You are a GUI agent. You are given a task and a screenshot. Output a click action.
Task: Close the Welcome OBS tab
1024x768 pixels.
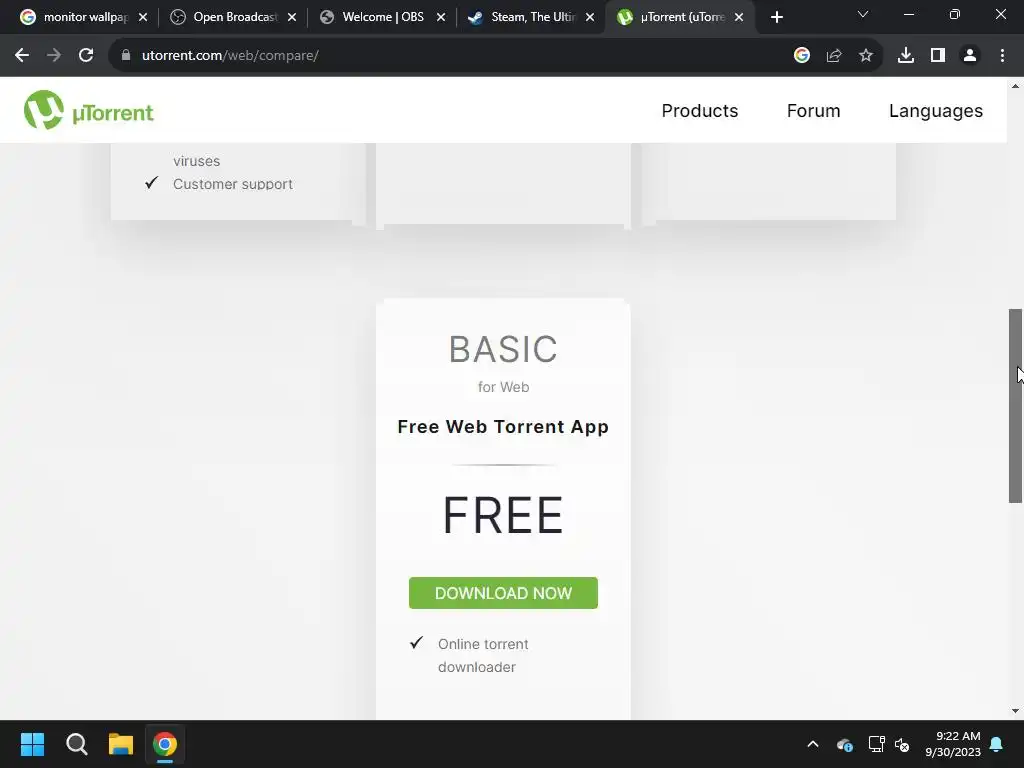441,18
